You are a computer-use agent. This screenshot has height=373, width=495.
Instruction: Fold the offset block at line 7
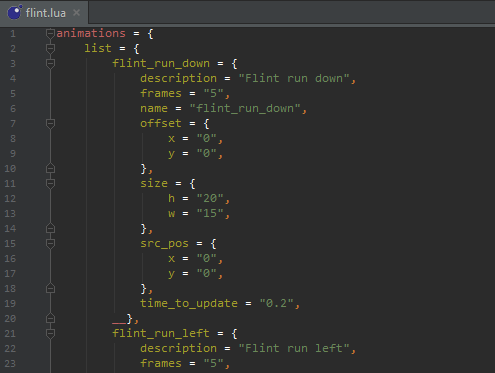coord(50,124)
